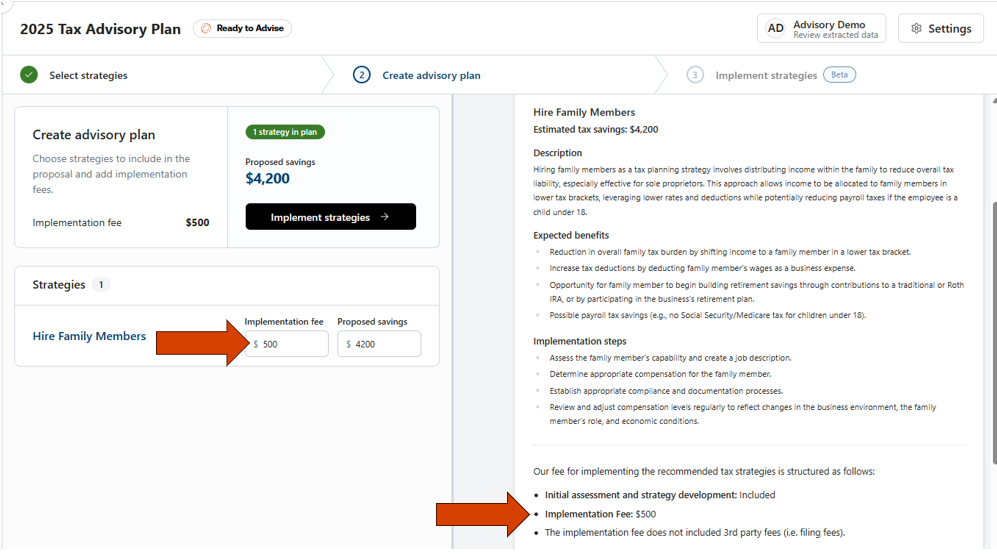997x556 pixels.
Task: Open the Settings button
Action: (x=940, y=29)
